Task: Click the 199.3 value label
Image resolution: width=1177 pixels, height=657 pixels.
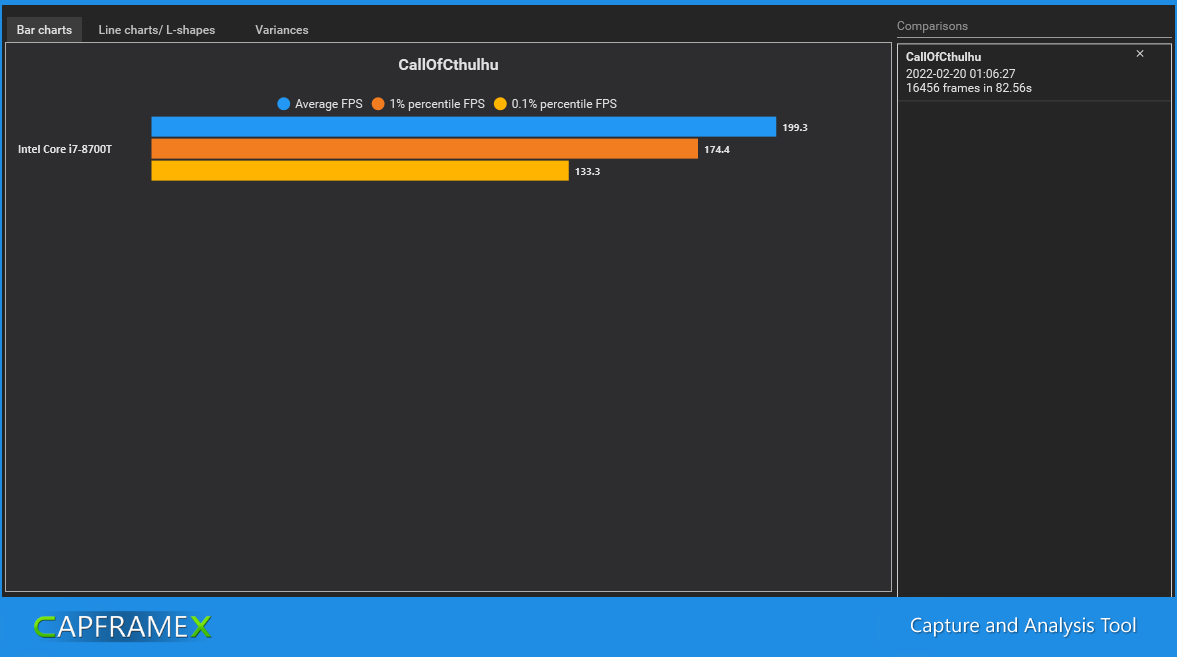Action: pos(794,127)
